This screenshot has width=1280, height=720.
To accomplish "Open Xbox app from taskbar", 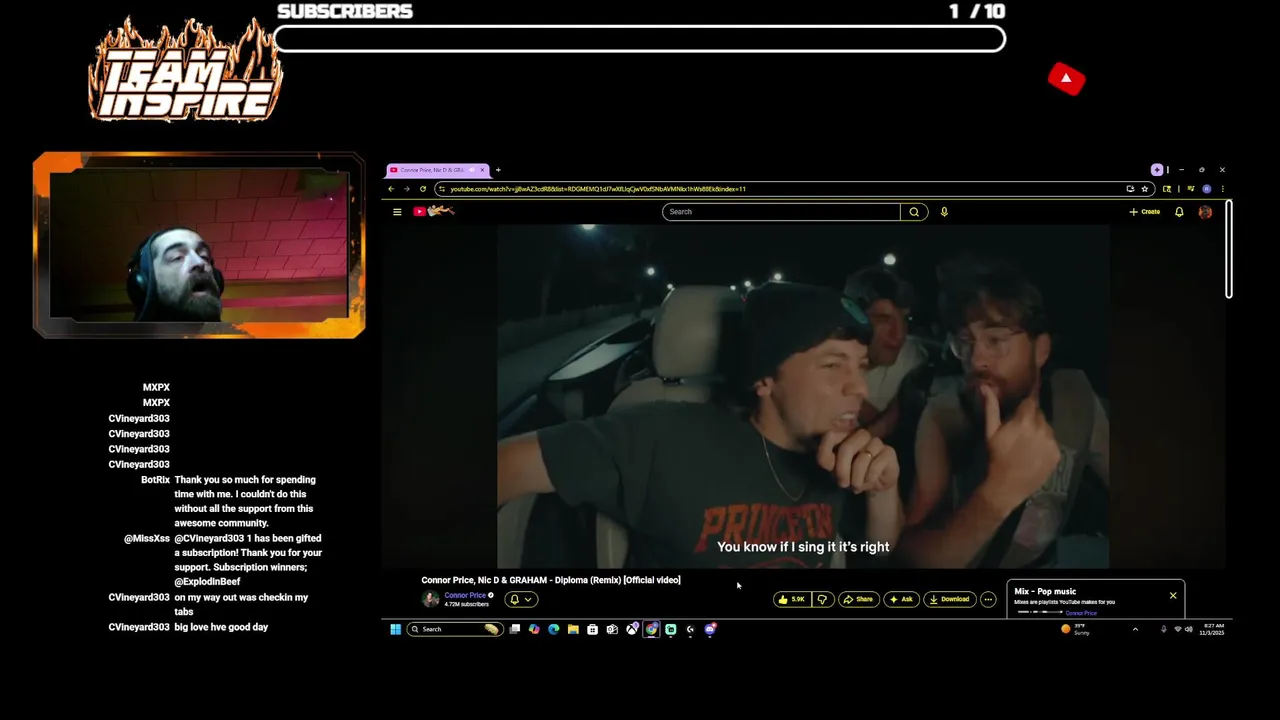I will 632,629.
